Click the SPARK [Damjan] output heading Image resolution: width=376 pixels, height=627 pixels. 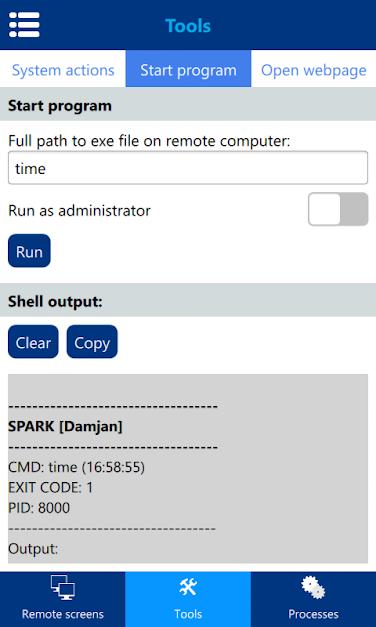(65, 427)
